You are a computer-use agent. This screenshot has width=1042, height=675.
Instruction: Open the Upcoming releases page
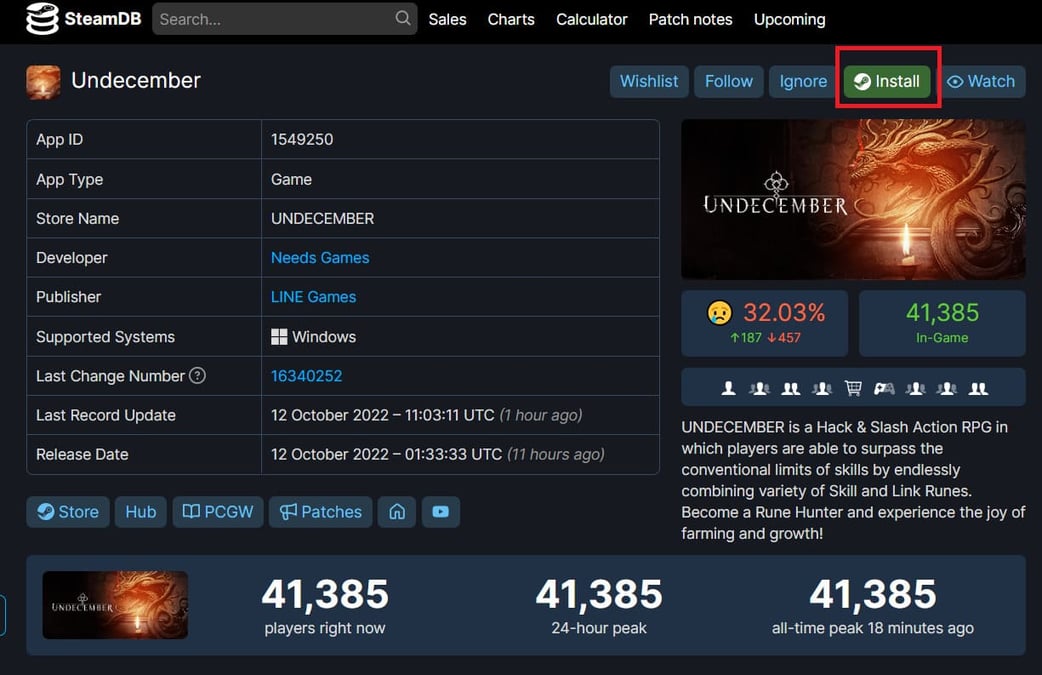click(x=789, y=20)
